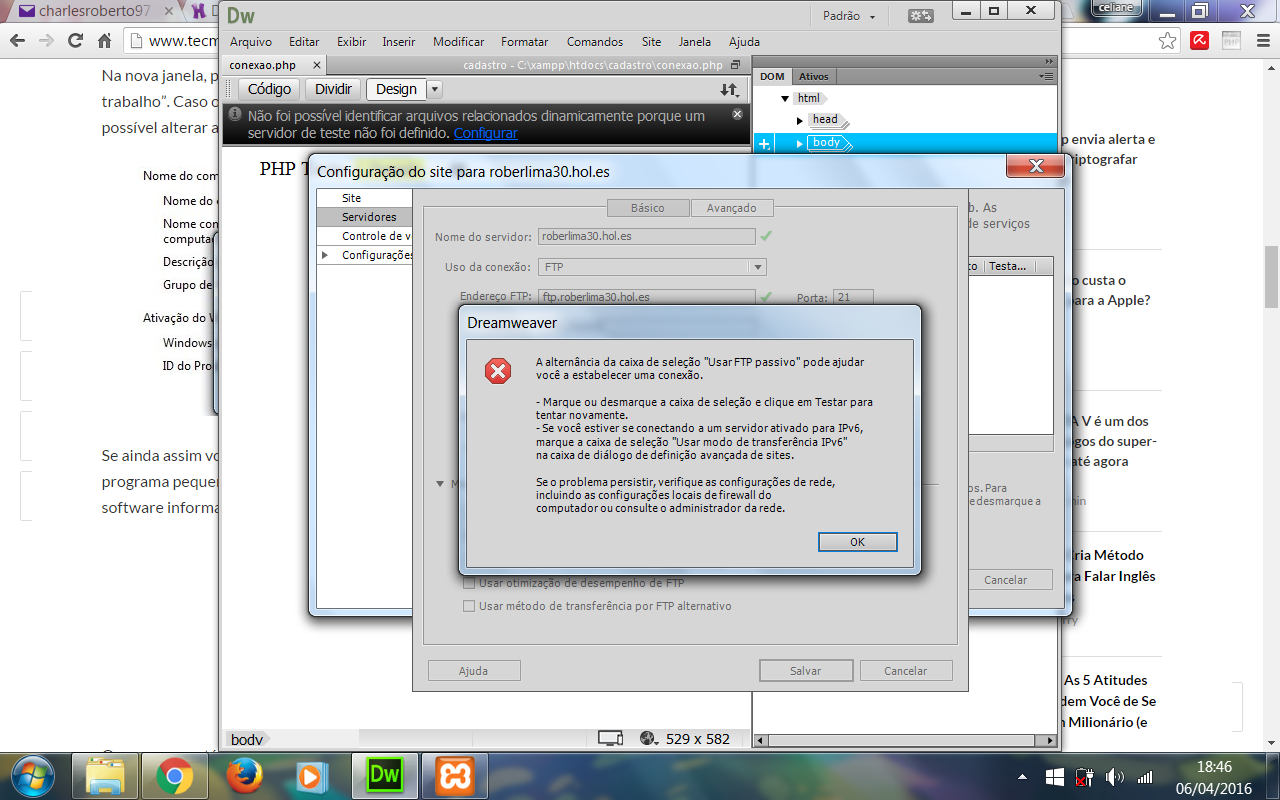Click Ajuda in the server settings dialog
This screenshot has height=800, width=1280.
click(474, 671)
